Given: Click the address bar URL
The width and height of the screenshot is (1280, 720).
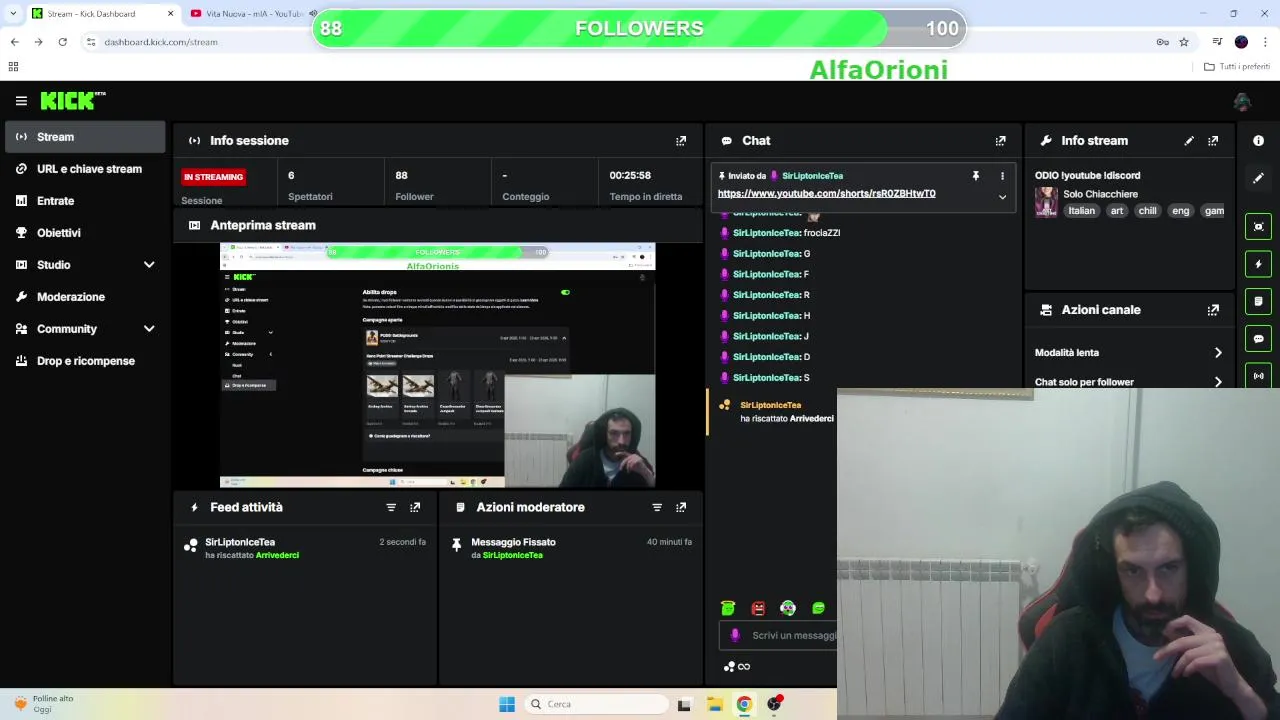Looking at the screenshot, I should coord(161,42).
